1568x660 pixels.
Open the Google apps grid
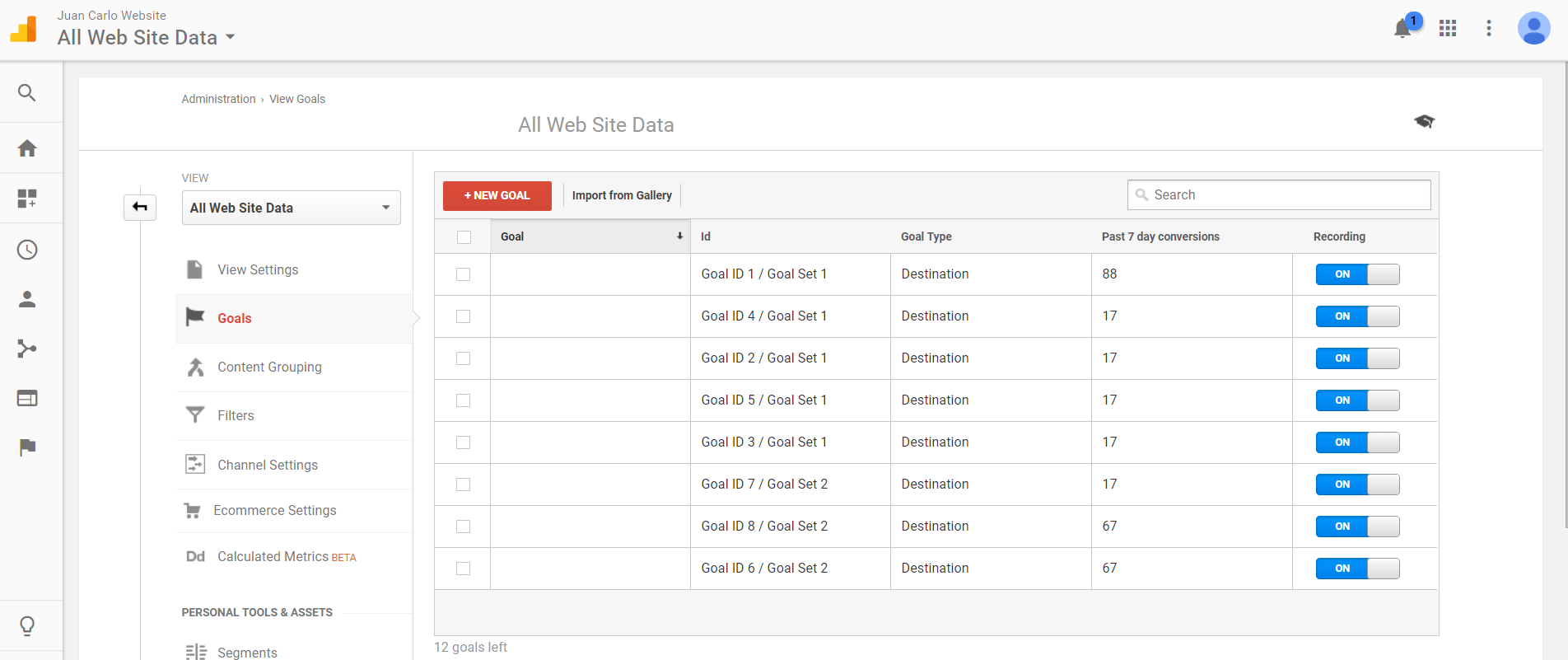point(1448,29)
